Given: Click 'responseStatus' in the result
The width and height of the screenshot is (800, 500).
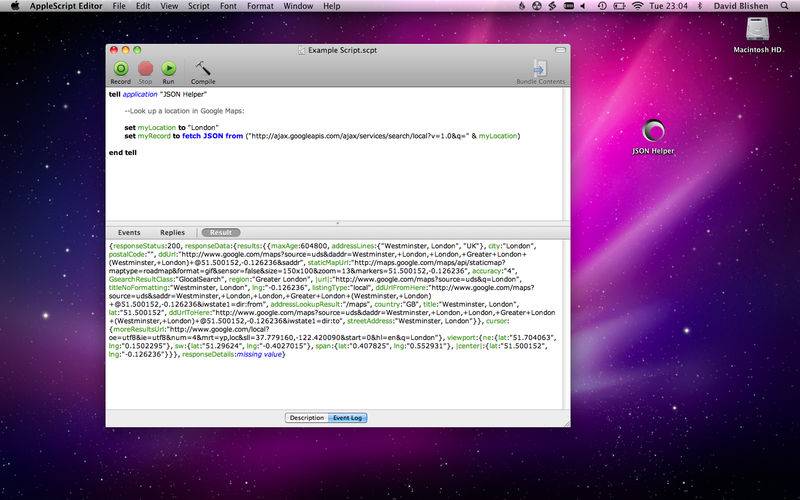Looking at the screenshot, I should pyautogui.click(x=137, y=246).
